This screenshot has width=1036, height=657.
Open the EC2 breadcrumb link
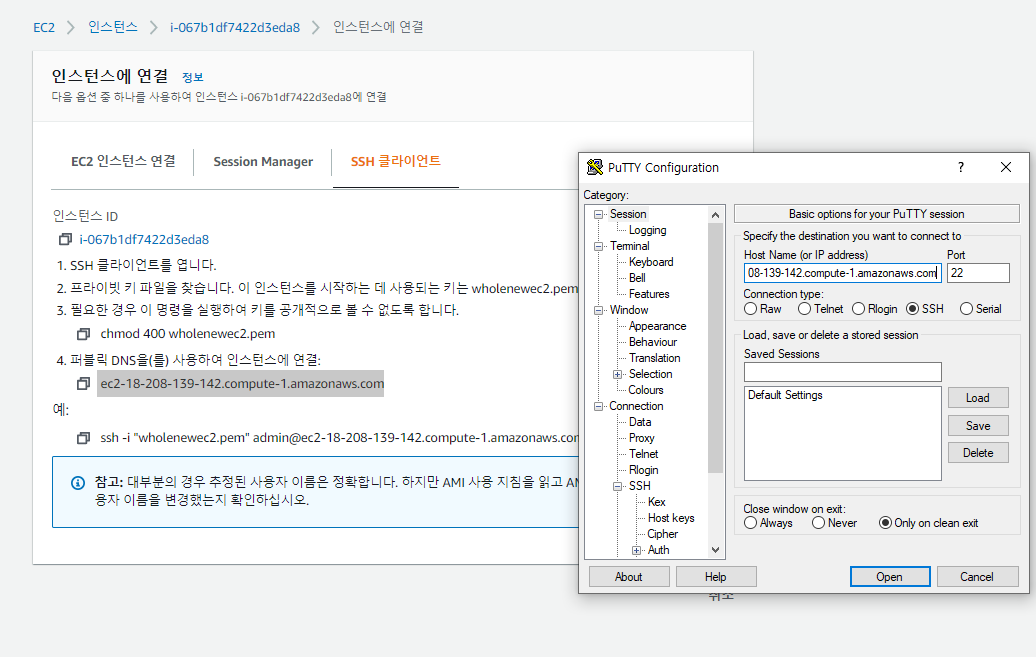tap(44, 28)
